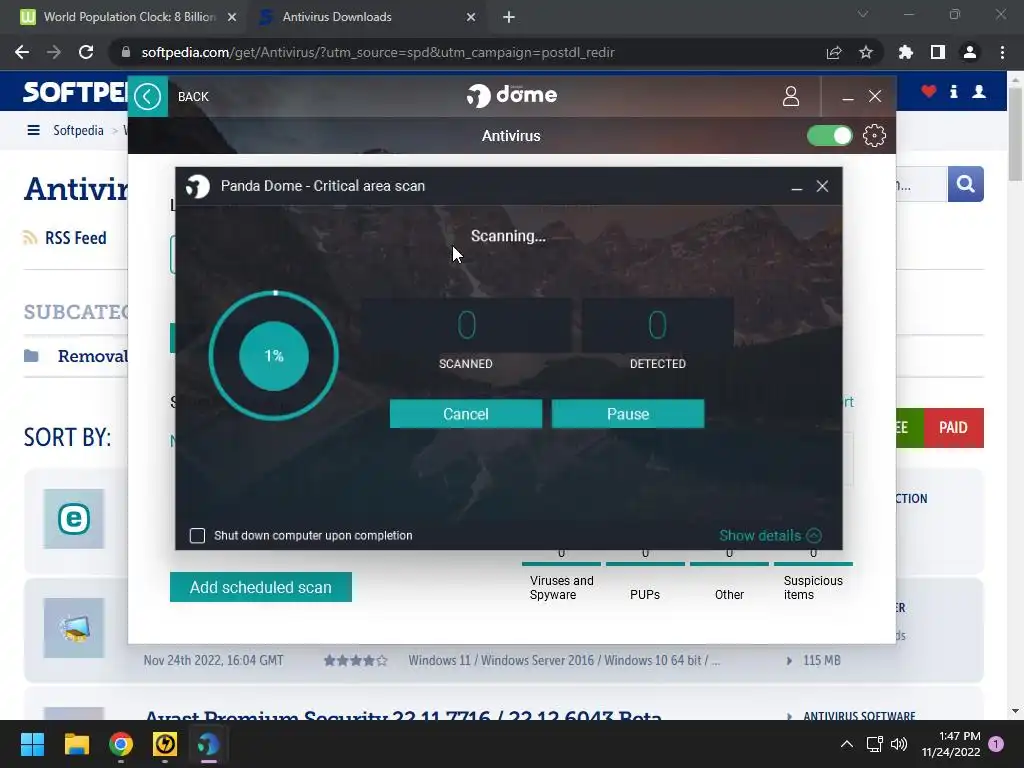Close the Antivirus Downloads tab

point(471,18)
